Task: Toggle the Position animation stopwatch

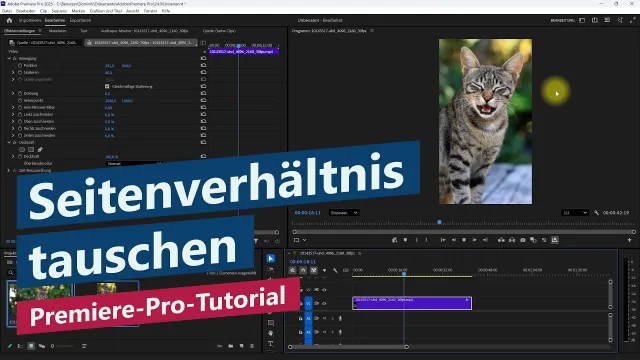Action: pyautogui.click(x=20, y=65)
